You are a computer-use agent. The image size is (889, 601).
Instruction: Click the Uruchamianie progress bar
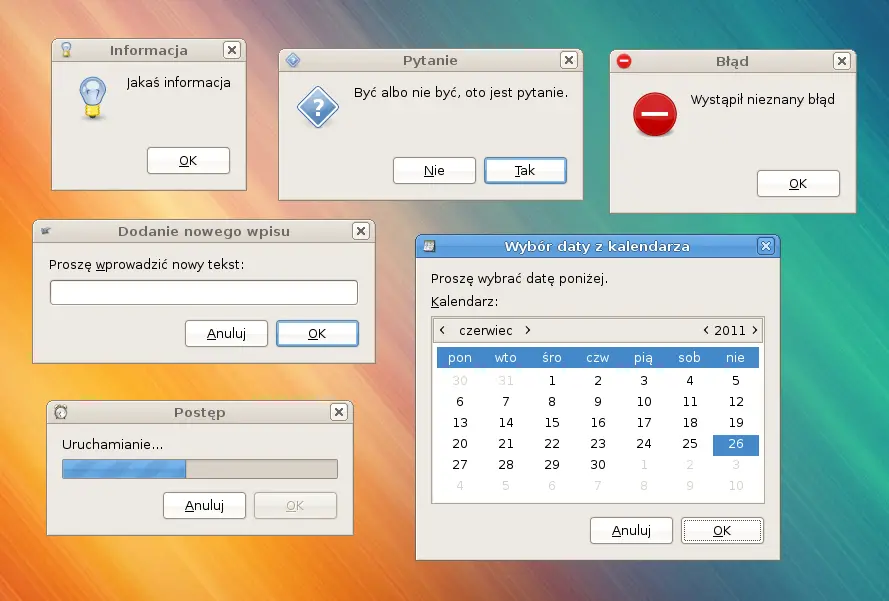[x=200, y=469]
